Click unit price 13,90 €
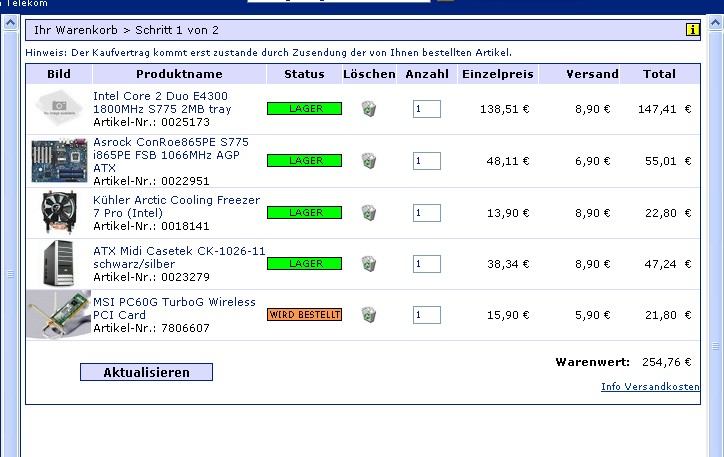This screenshot has height=457, width=724. [x=508, y=213]
